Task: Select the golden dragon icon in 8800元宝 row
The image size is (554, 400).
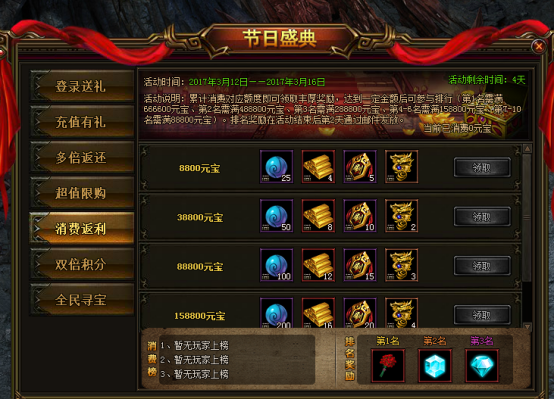Action: 401,166
